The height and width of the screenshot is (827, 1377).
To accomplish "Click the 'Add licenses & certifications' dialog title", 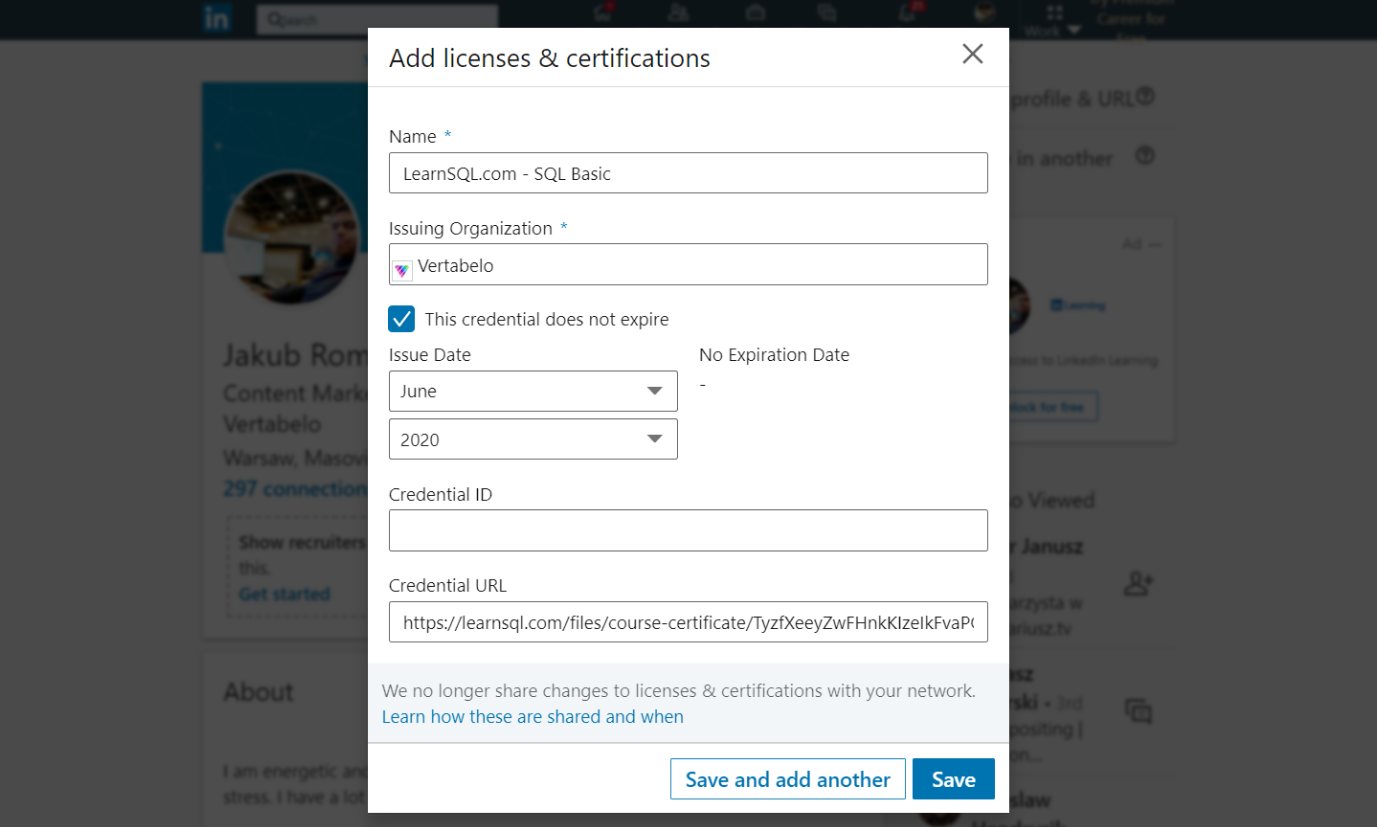I will coord(549,58).
